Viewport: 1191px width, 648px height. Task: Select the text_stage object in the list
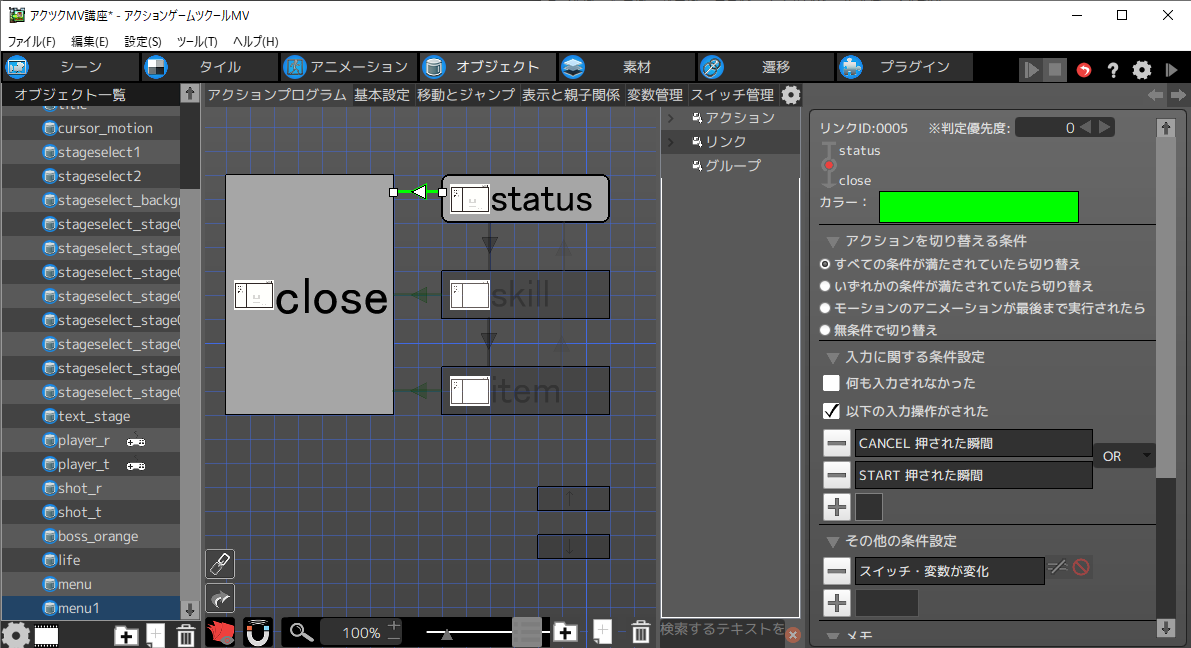[94, 416]
